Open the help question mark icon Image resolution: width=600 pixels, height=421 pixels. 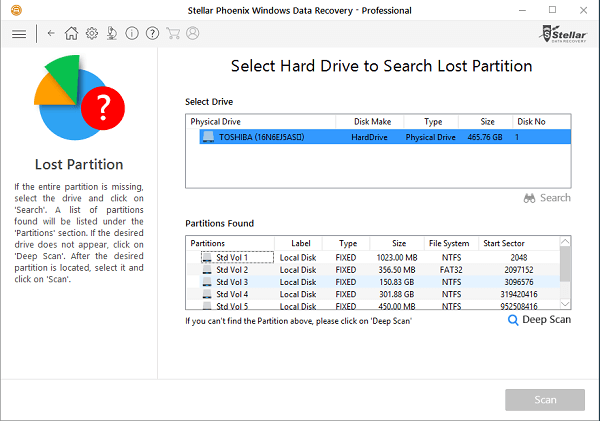pyautogui.click(x=152, y=33)
